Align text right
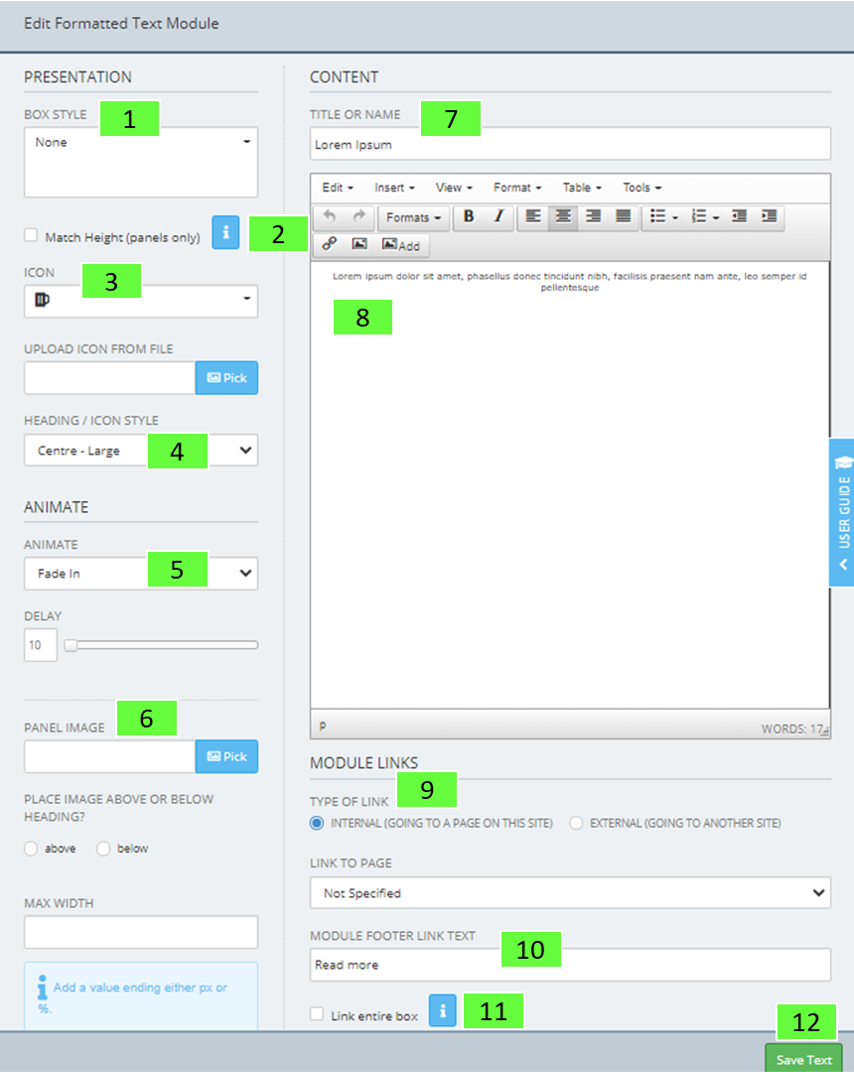Screen dimensions: 854x1072 593,217
